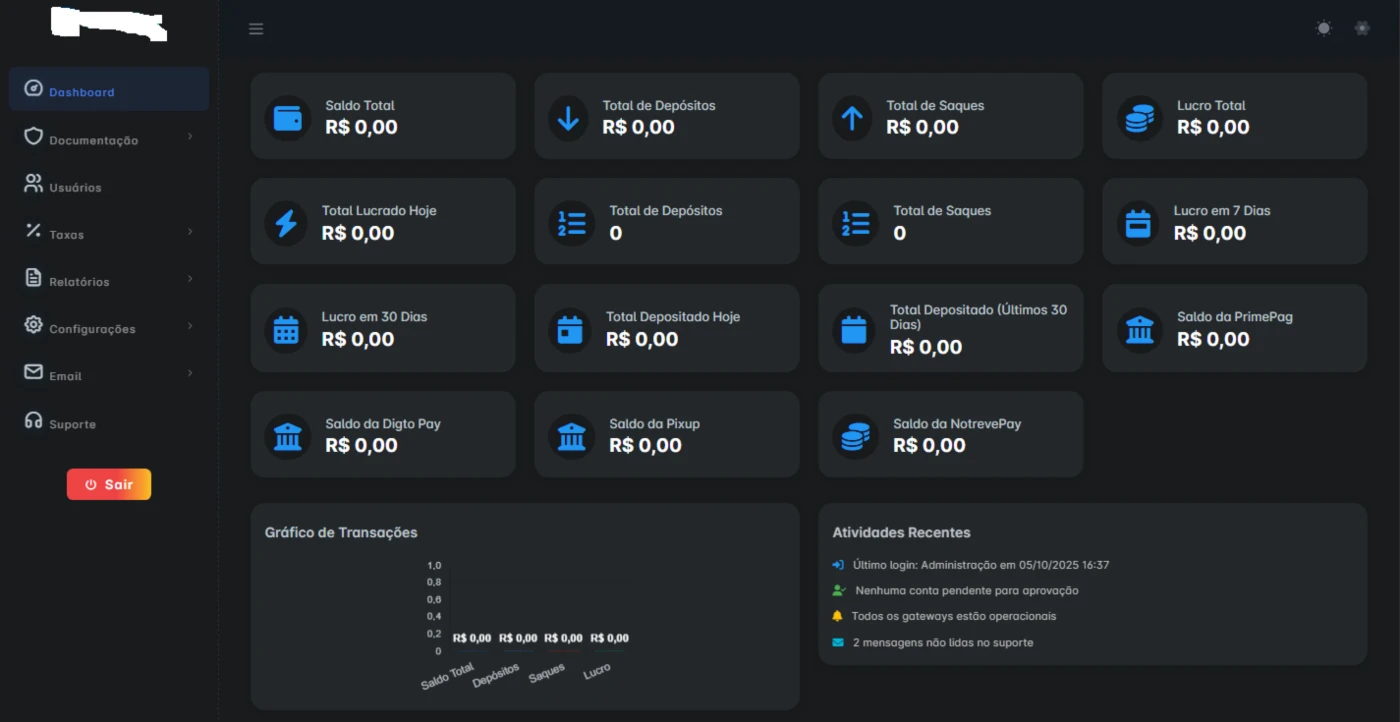This screenshot has width=1400, height=722.
Task: Click the down-arrow Total de Depósitos icon
Action: coord(568,118)
